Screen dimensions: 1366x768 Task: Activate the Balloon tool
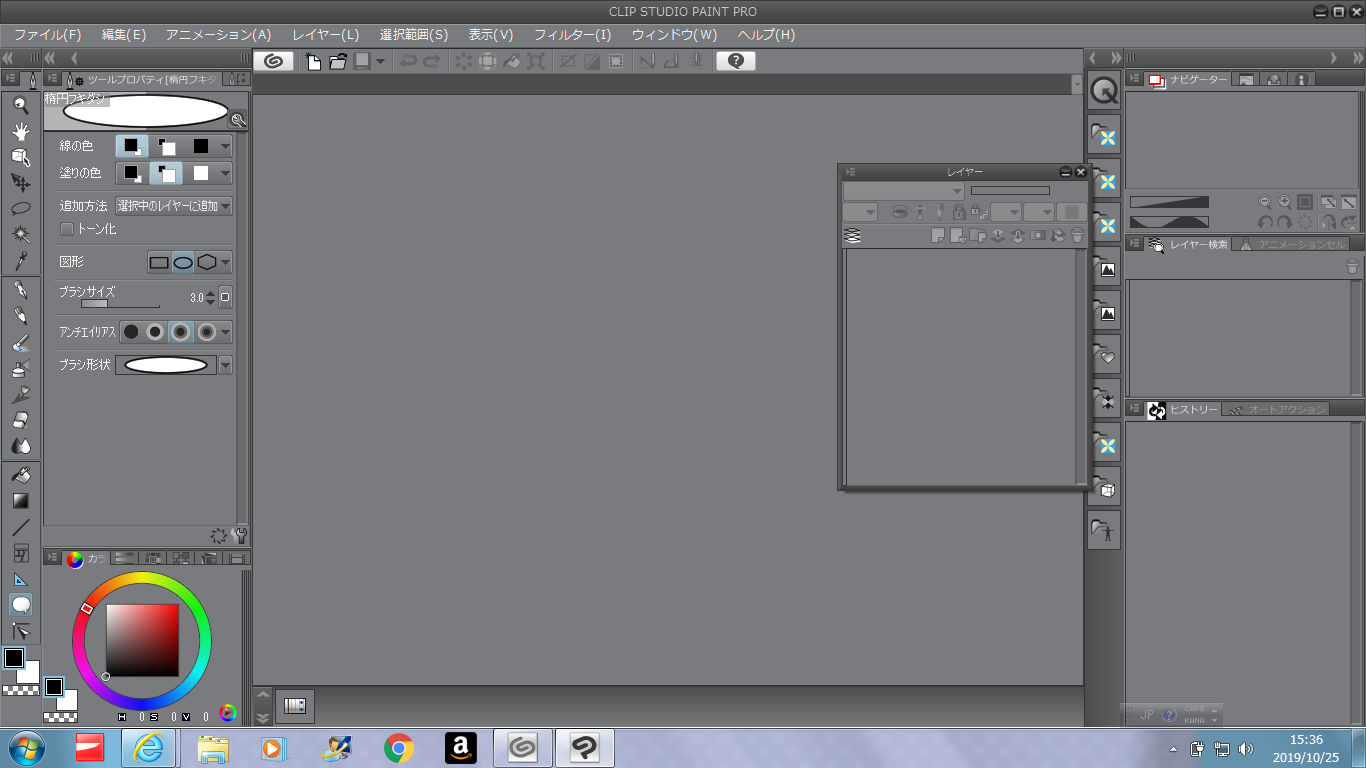20,604
